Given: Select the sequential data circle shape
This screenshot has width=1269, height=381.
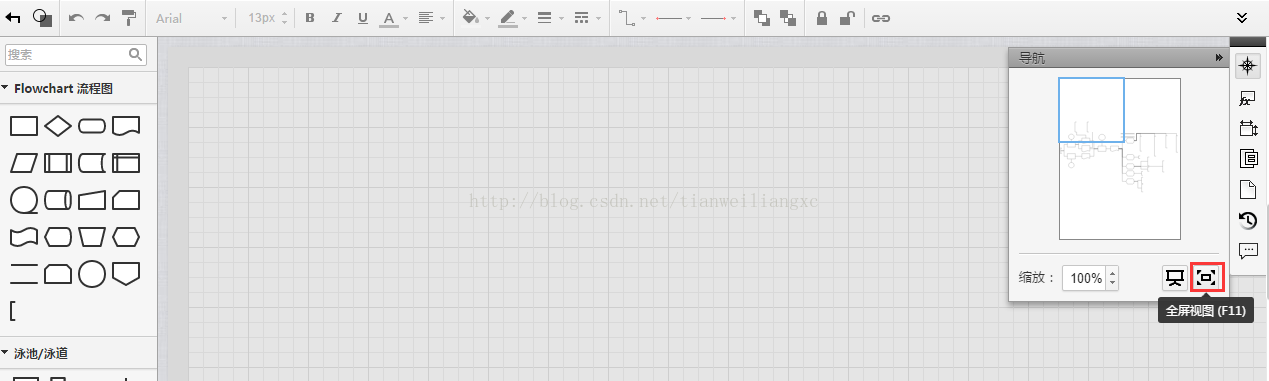Looking at the screenshot, I should [x=24, y=200].
